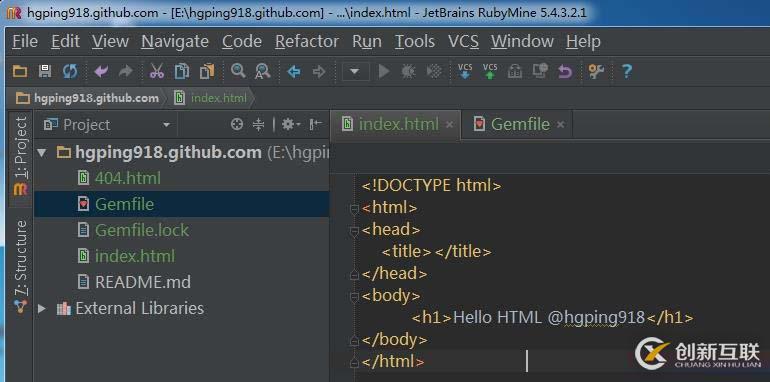
Task: Click the Find magnifier icon
Action: [x=238, y=71]
